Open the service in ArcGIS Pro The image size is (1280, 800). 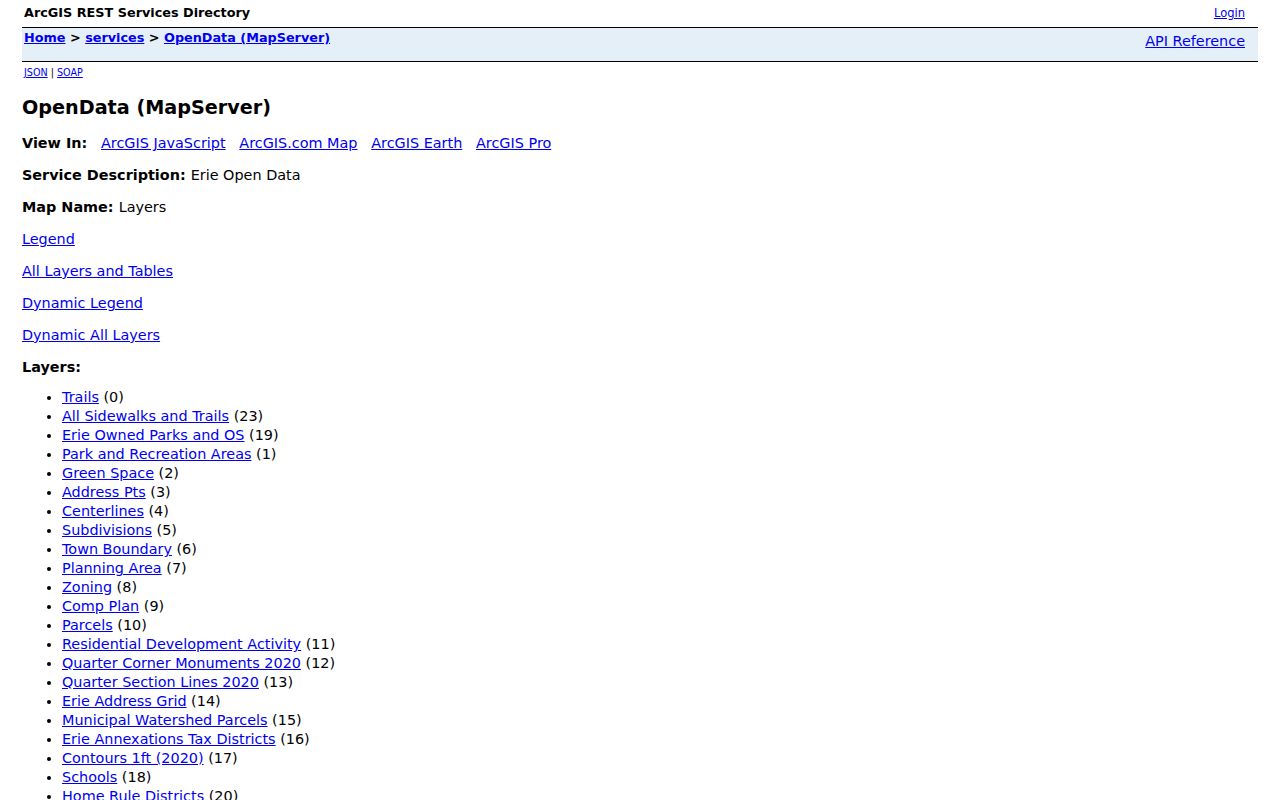pyautogui.click(x=513, y=143)
